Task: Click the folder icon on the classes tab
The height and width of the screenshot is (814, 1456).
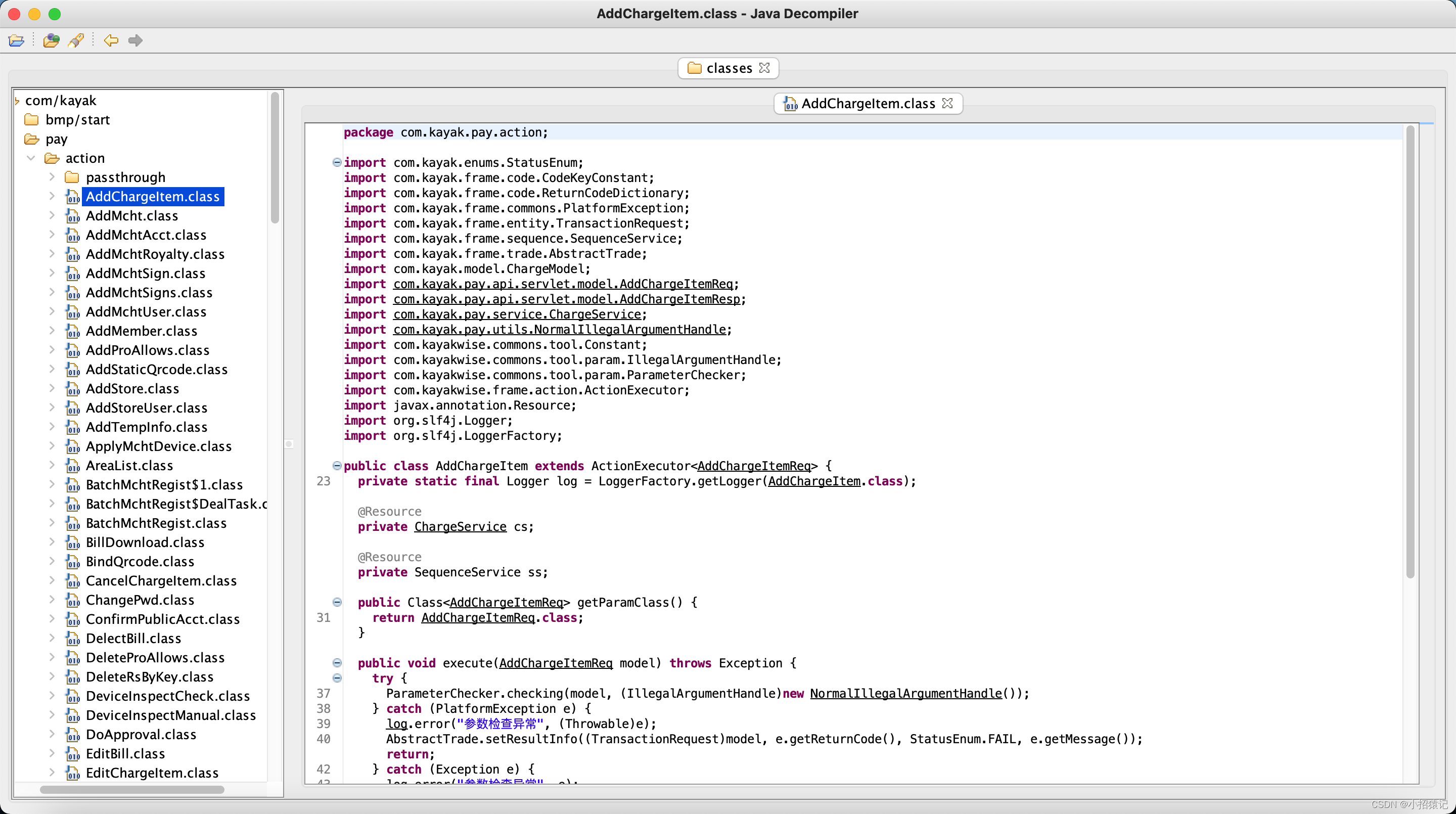Action: (695, 68)
